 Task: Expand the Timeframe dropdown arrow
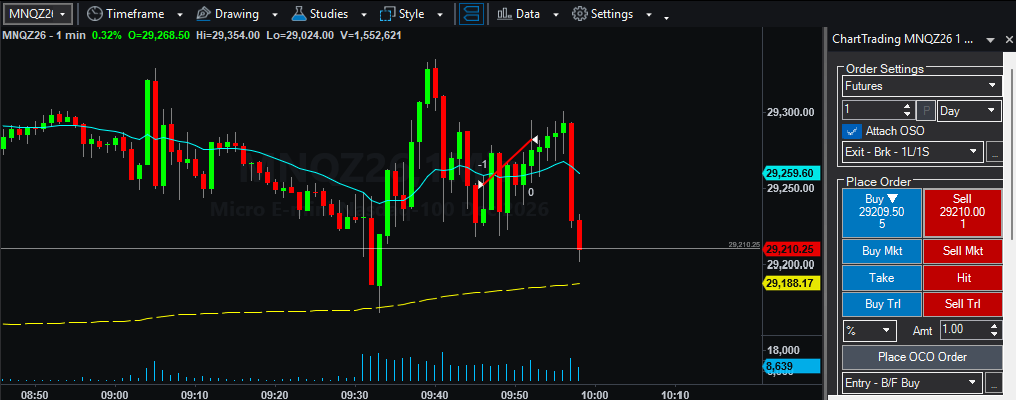(x=179, y=14)
